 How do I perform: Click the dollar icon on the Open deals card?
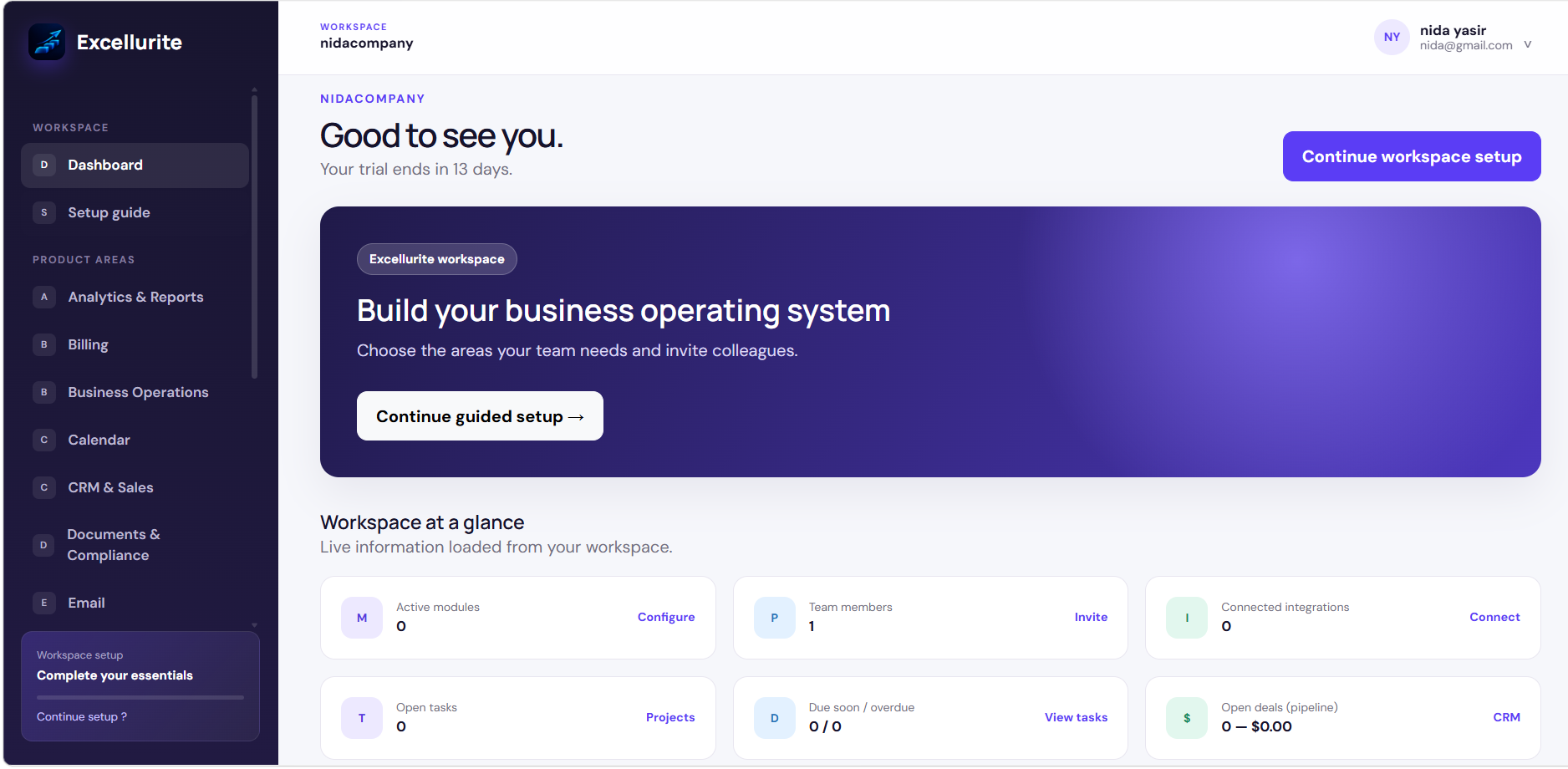point(1187,718)
